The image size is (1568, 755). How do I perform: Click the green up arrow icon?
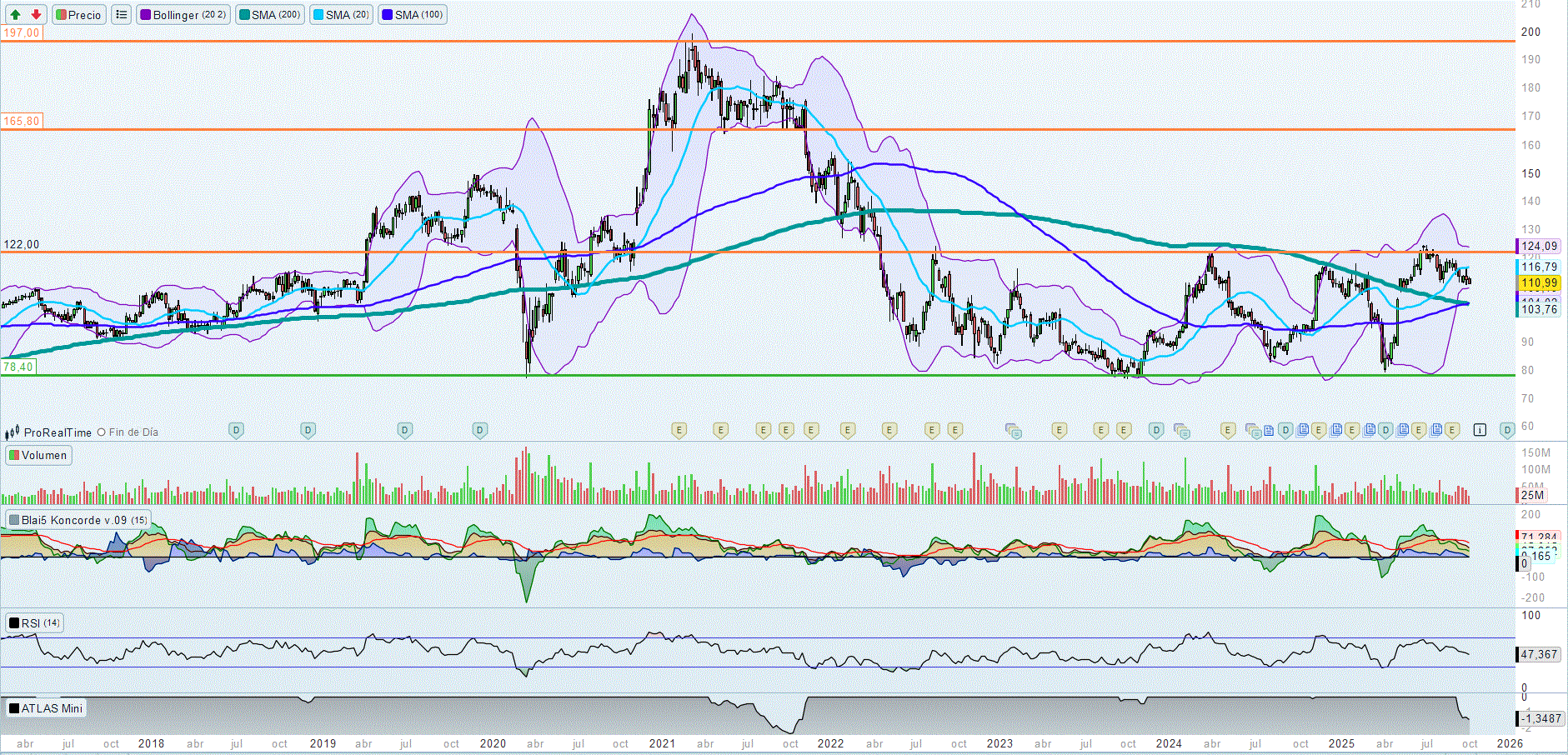(15, 15)
